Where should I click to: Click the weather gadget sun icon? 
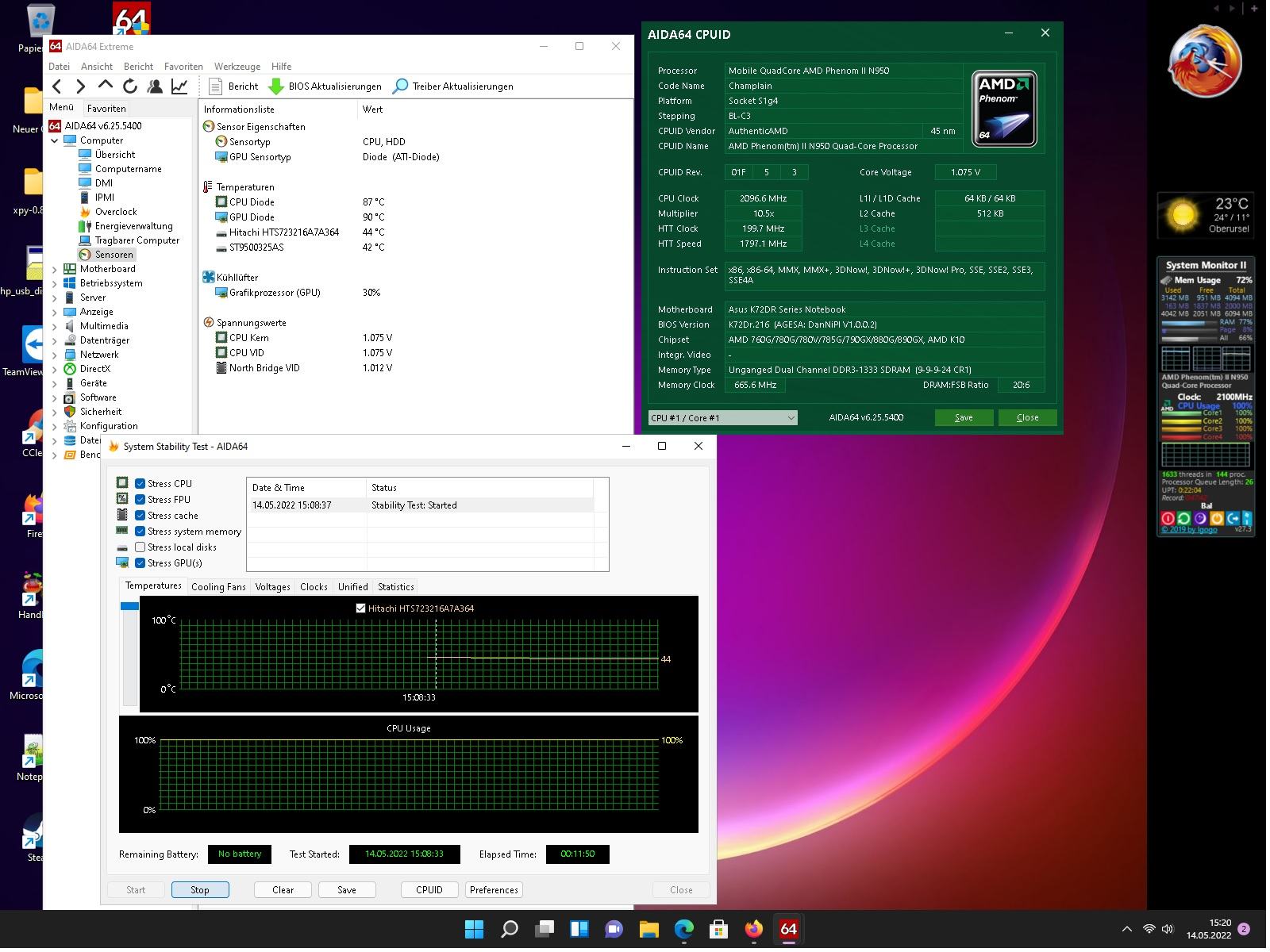pos(1182,215)
